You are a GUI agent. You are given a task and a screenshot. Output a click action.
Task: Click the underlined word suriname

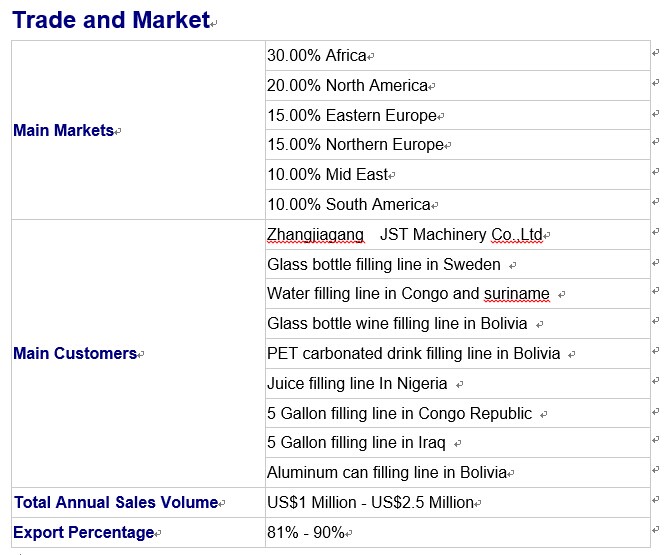click(517, 293)
